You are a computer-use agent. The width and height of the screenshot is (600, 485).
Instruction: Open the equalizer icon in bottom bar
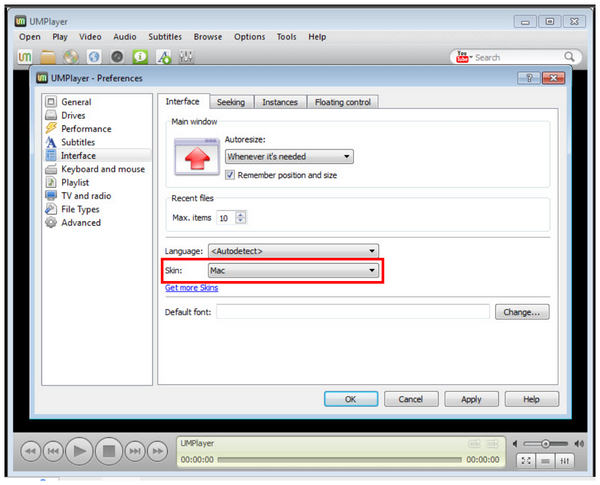tap(565, 461)
